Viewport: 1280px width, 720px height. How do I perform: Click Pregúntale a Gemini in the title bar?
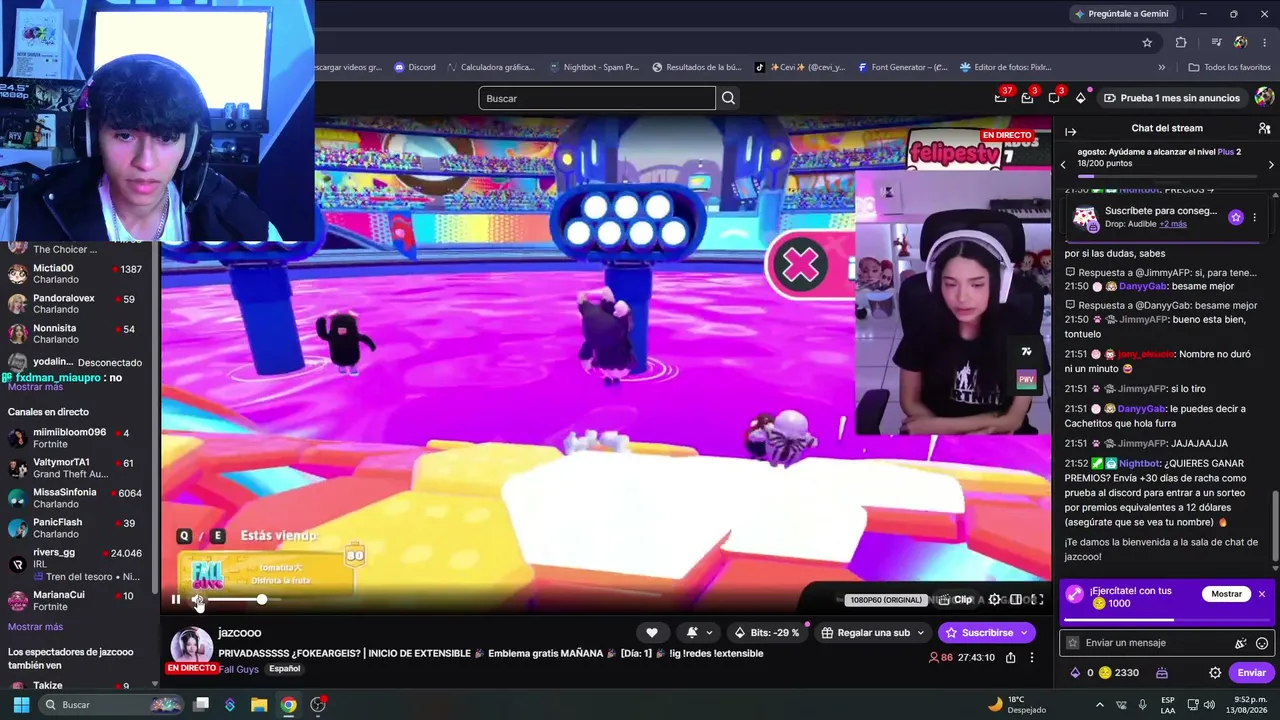coord(1121,14)
